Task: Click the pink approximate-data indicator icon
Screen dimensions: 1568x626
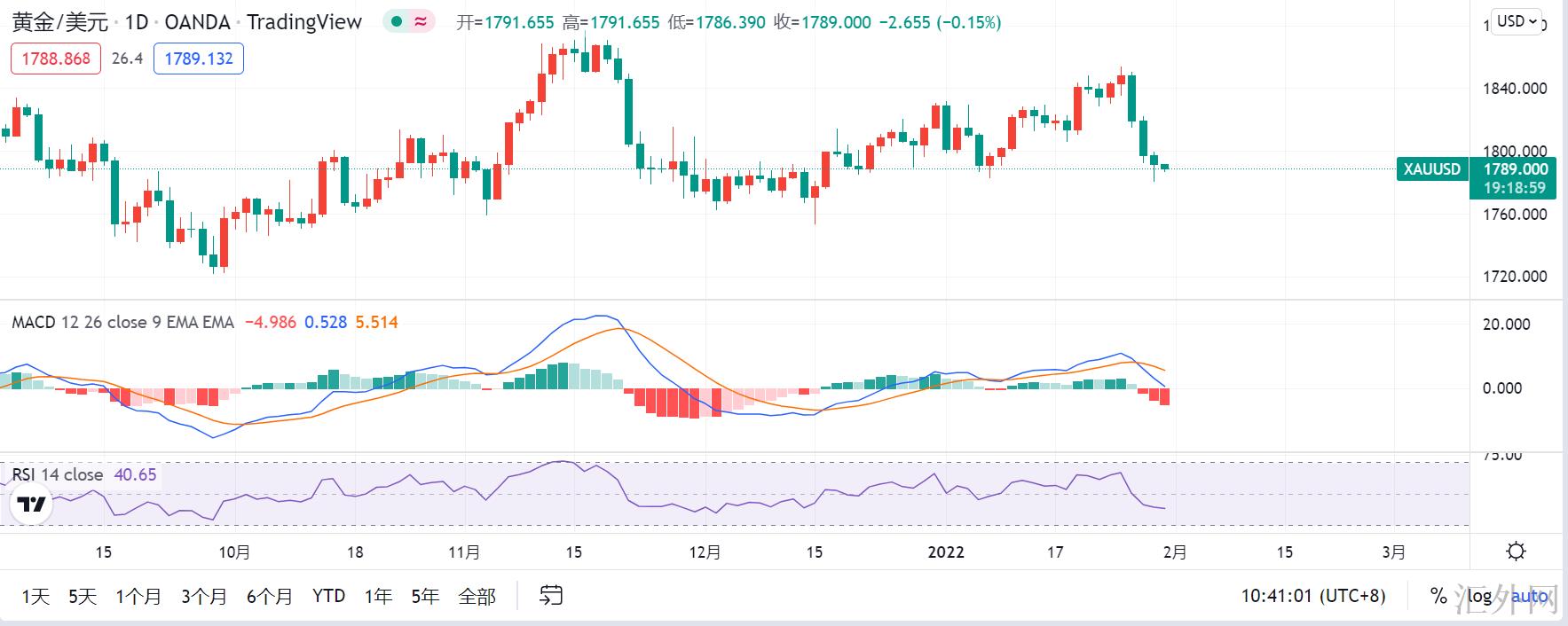Action: pyautogui.click(x=420, y=22)
